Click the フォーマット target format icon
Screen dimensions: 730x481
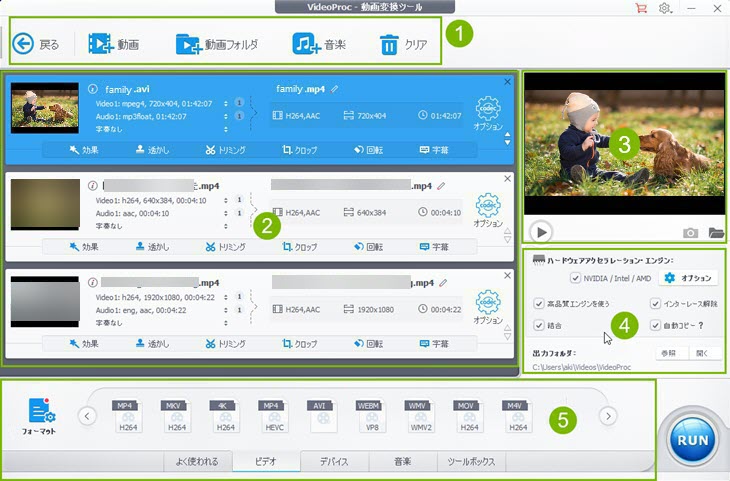pyautogui.click(x=40, y=413)
